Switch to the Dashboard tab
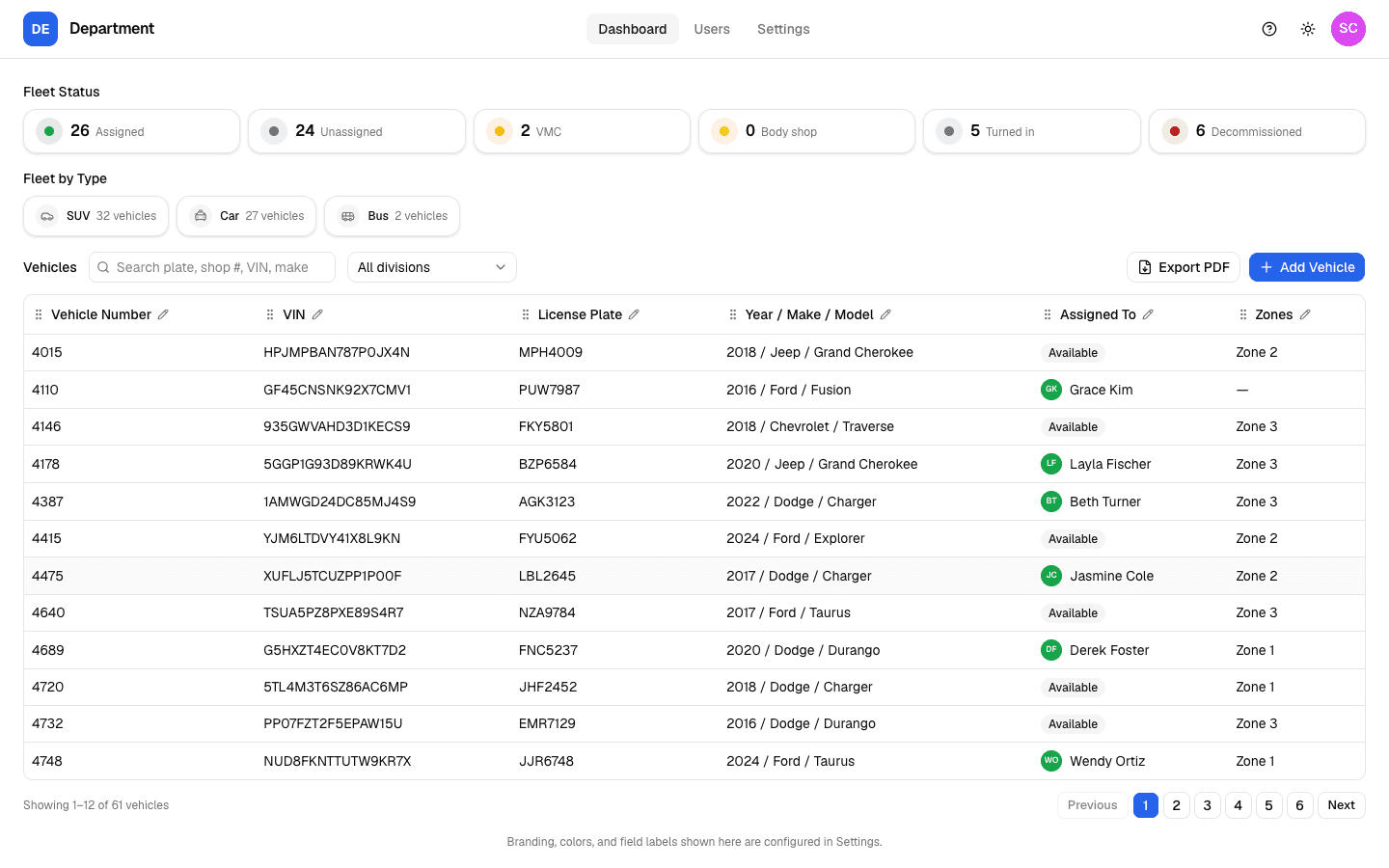This screenshot has width=1389, height=868. 632,29
